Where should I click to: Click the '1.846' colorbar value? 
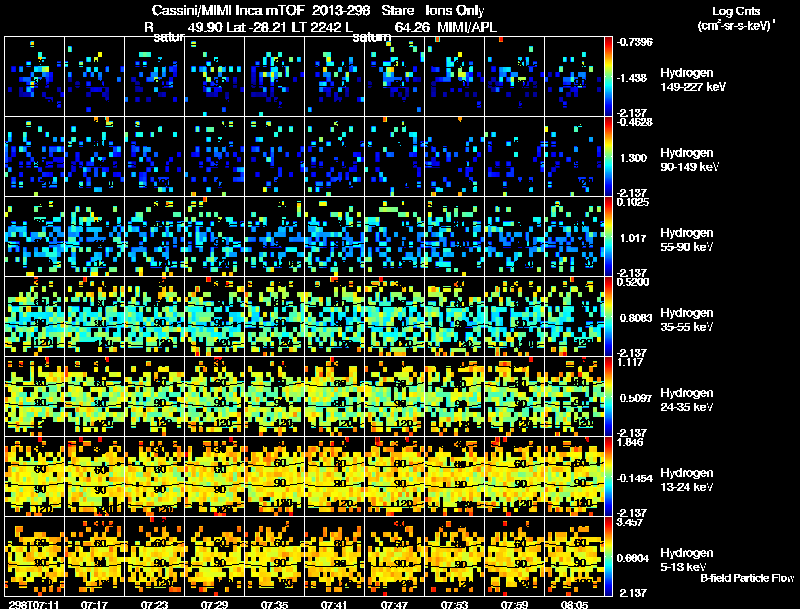[x=630, y=442]
